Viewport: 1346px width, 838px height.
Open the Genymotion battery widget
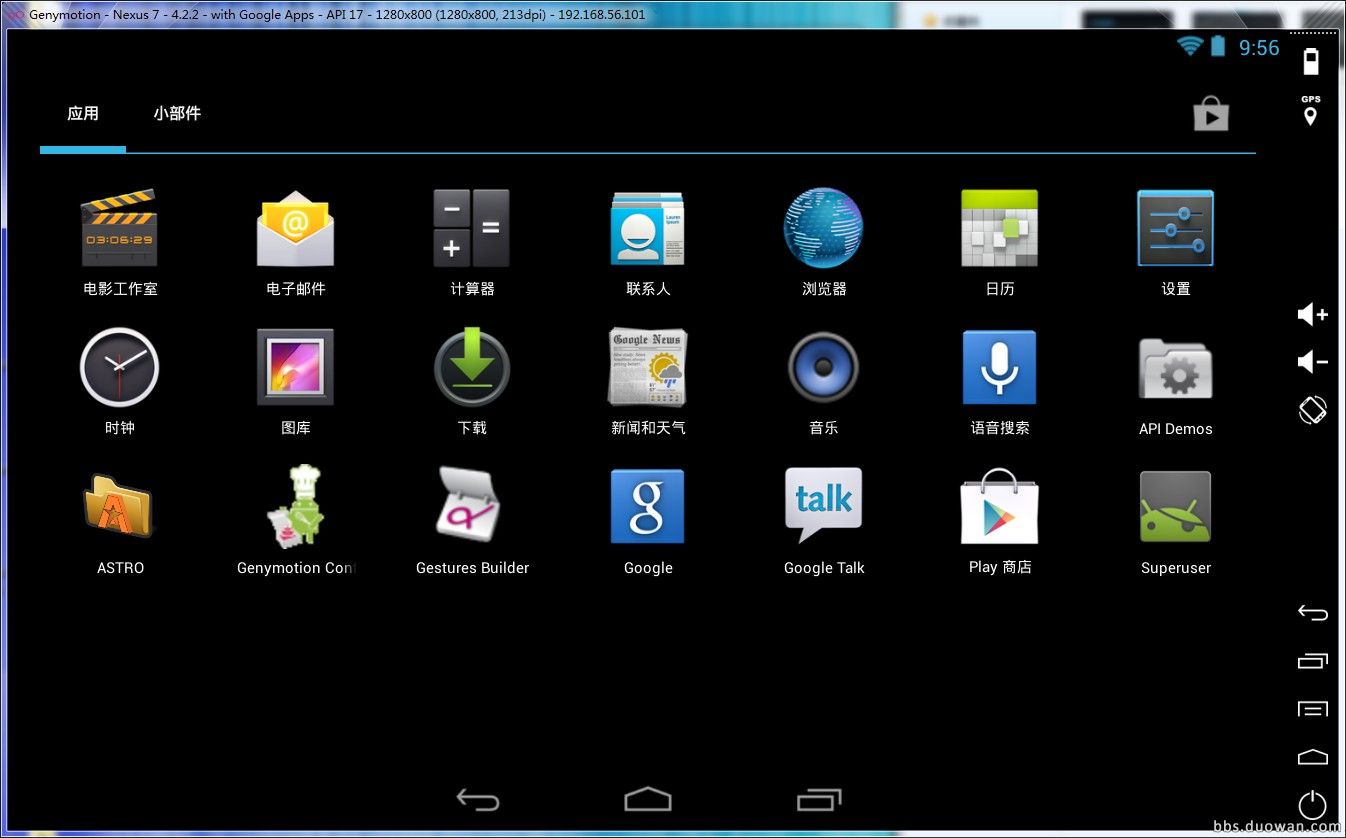click(x=1310, y=62)
